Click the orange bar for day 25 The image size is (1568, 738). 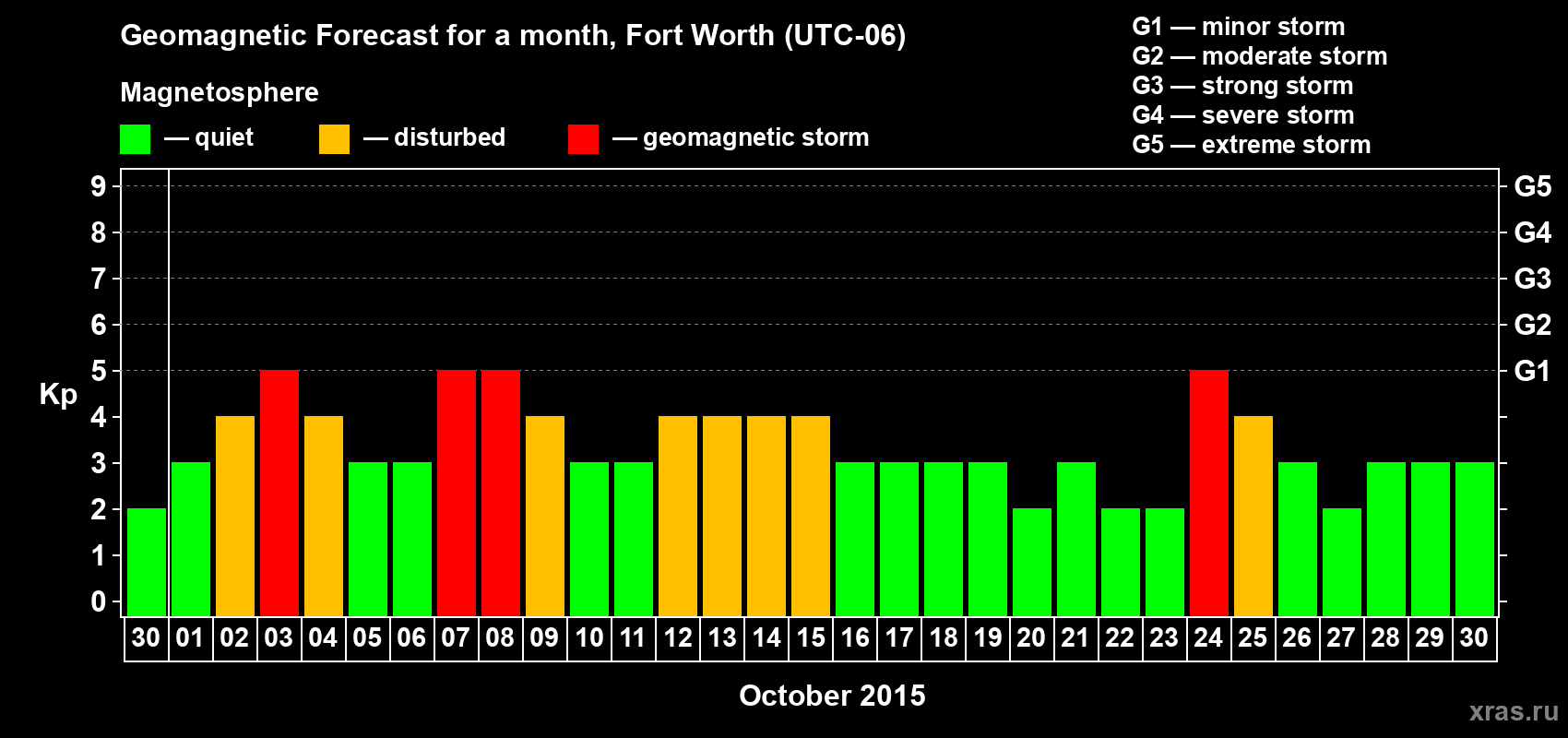coord(1253,516)
